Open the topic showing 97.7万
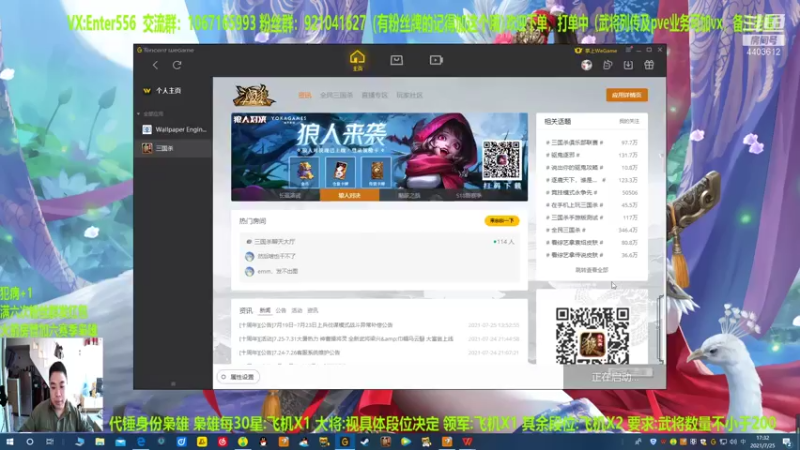Image resolution: width=800 pixels, height=450 pixels. (592, 143)
